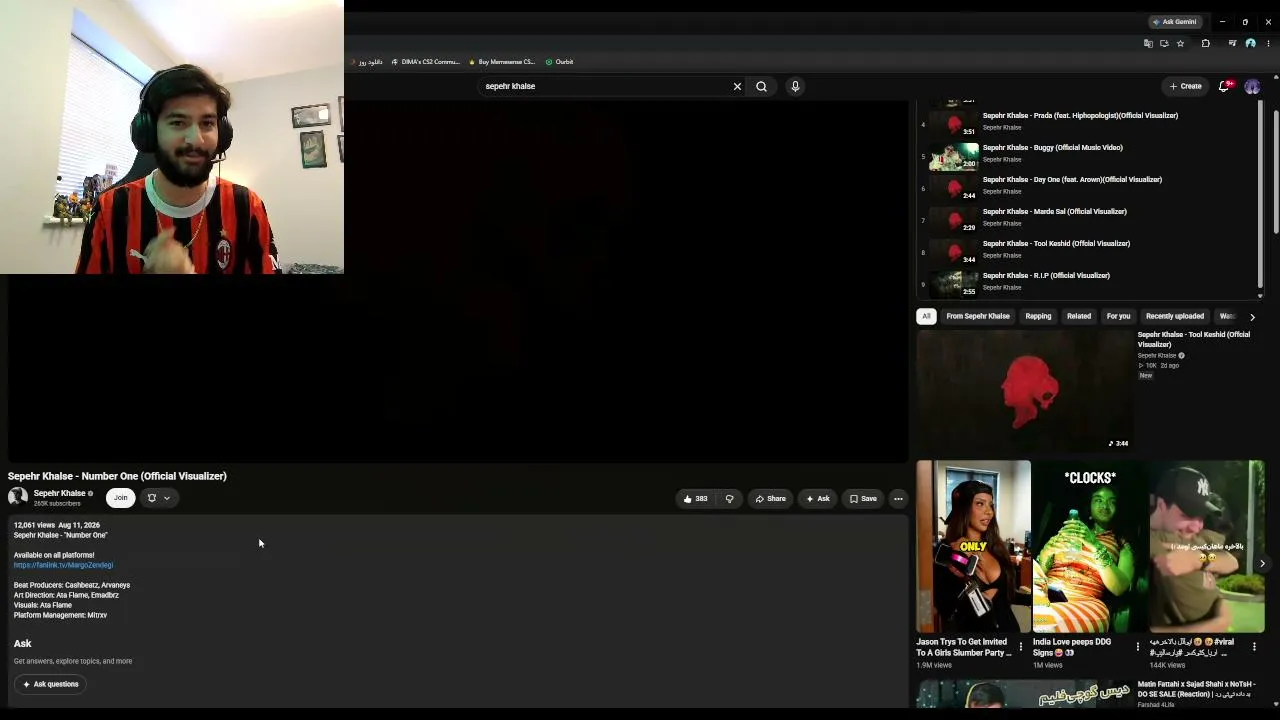This screenshot has width=1280, height=720.
Task: Play Day One feat. Arown in playlist
Action: point(1072,179)
